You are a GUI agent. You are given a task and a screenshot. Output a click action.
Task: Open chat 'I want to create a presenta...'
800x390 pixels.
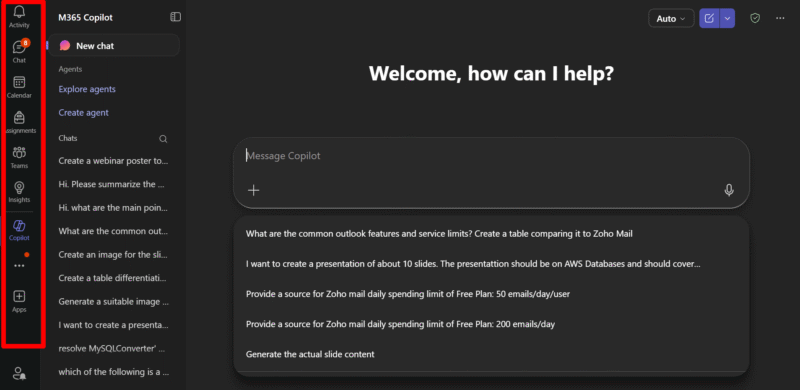point(113,325)
